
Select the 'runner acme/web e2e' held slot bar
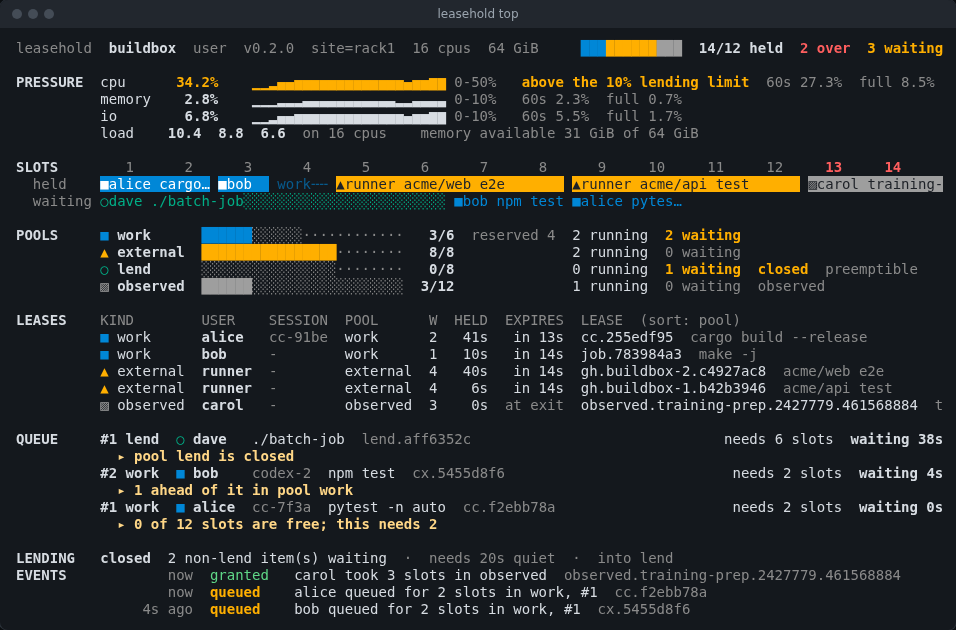click(450, 184)
